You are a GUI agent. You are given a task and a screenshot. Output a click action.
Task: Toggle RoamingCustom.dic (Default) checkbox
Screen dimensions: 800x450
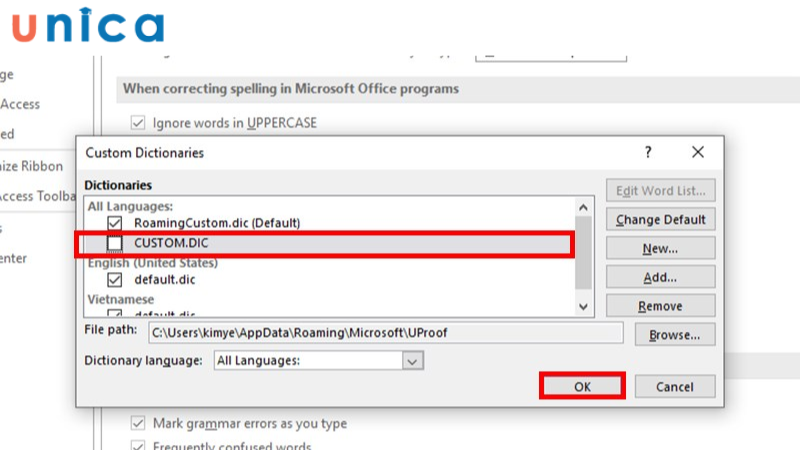pos(115,222)
